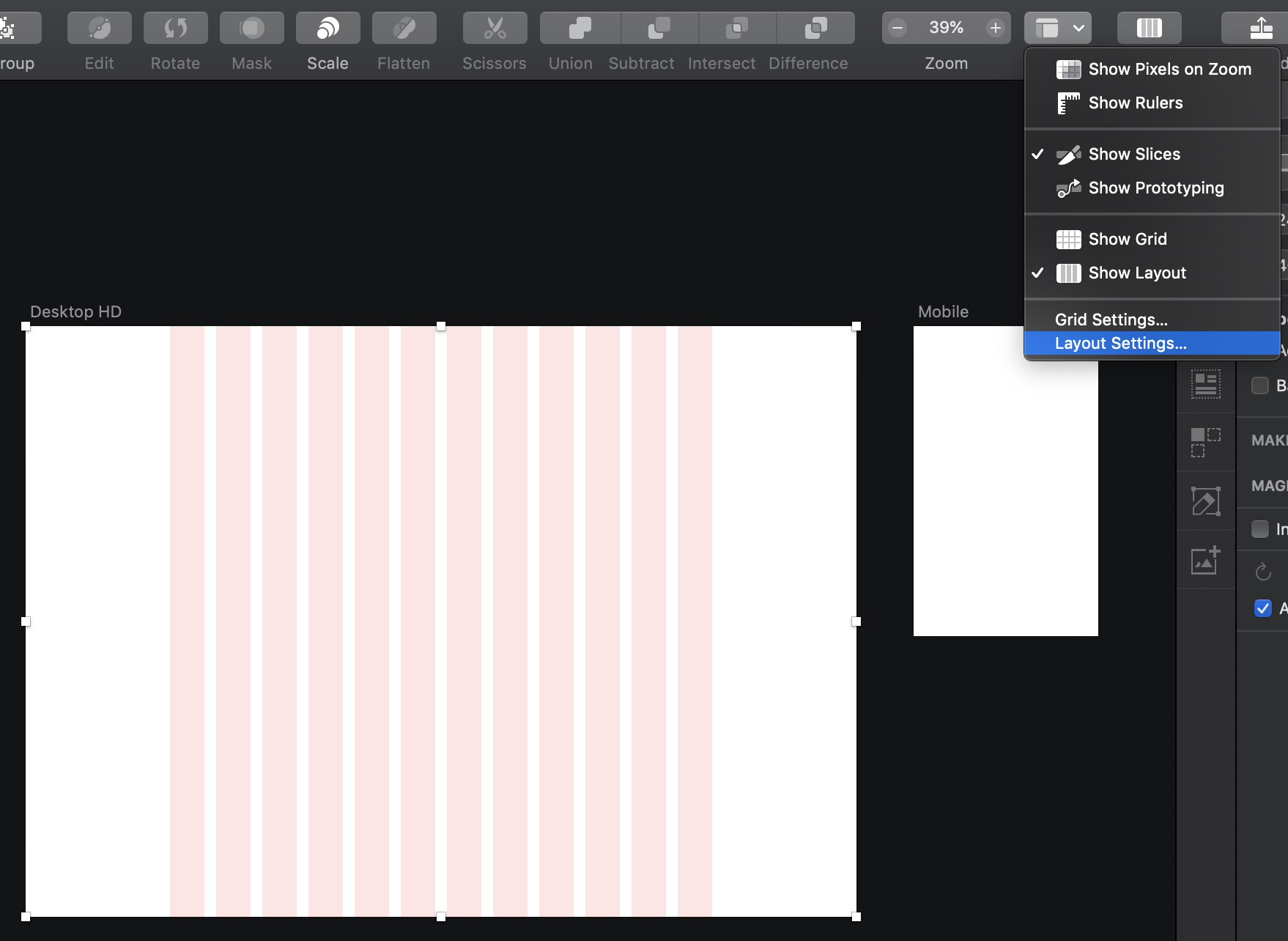This screenshot has width=1288, height=941.
Task: Select the Flatten tool
Action: [403, 28]
